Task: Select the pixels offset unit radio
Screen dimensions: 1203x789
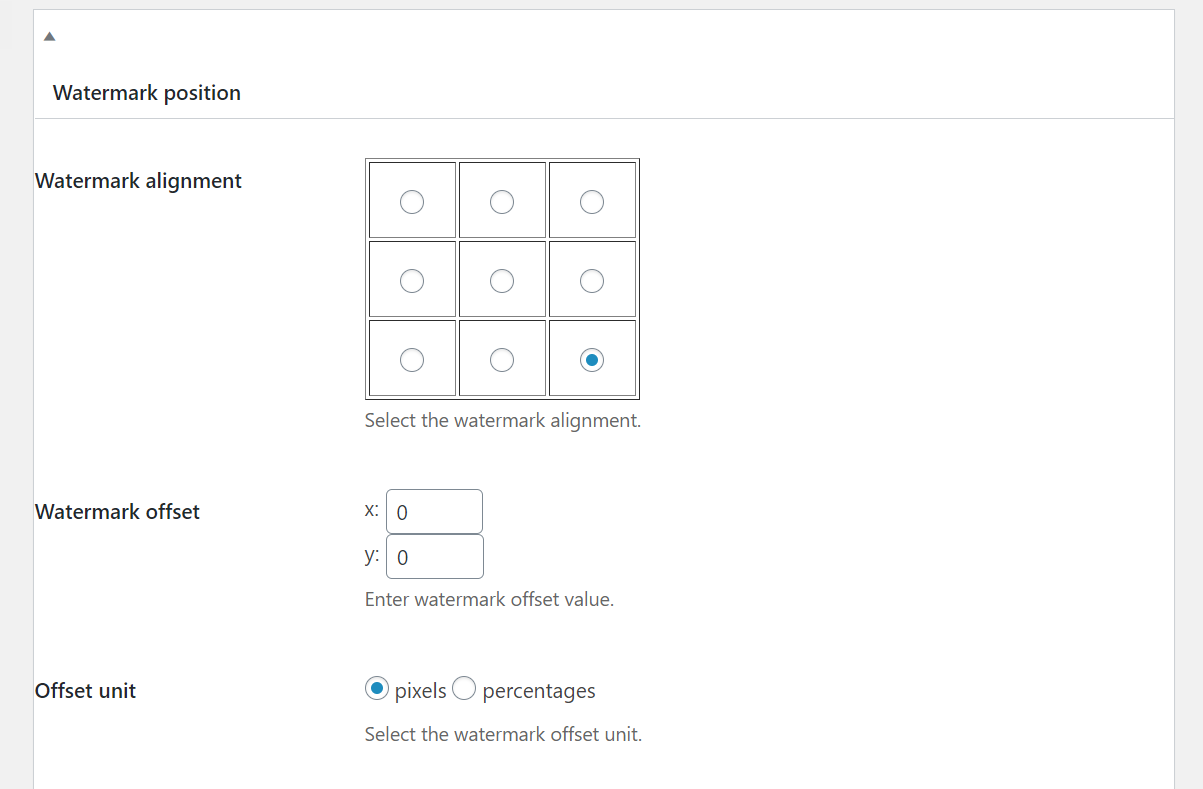Action: (377, 688)
